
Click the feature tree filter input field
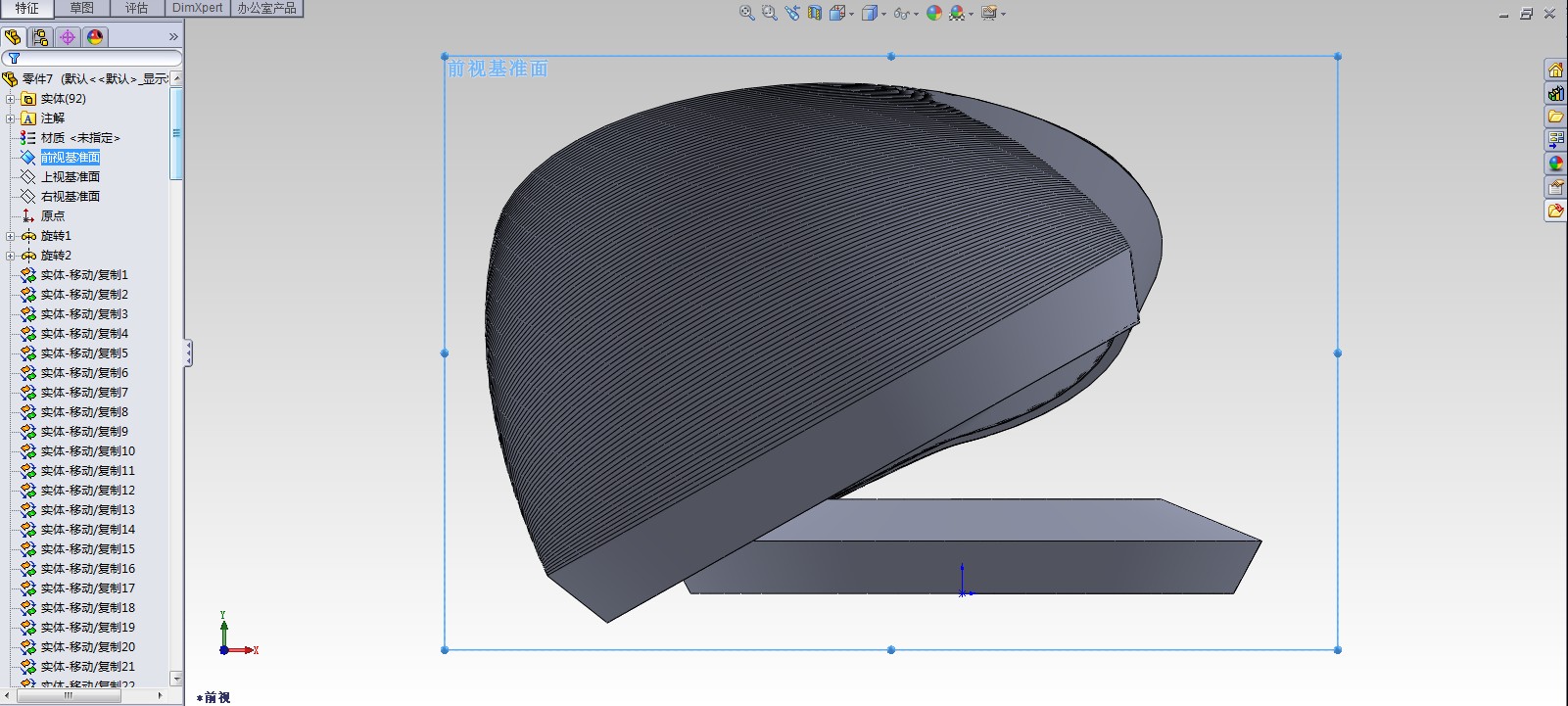(91, 59)
